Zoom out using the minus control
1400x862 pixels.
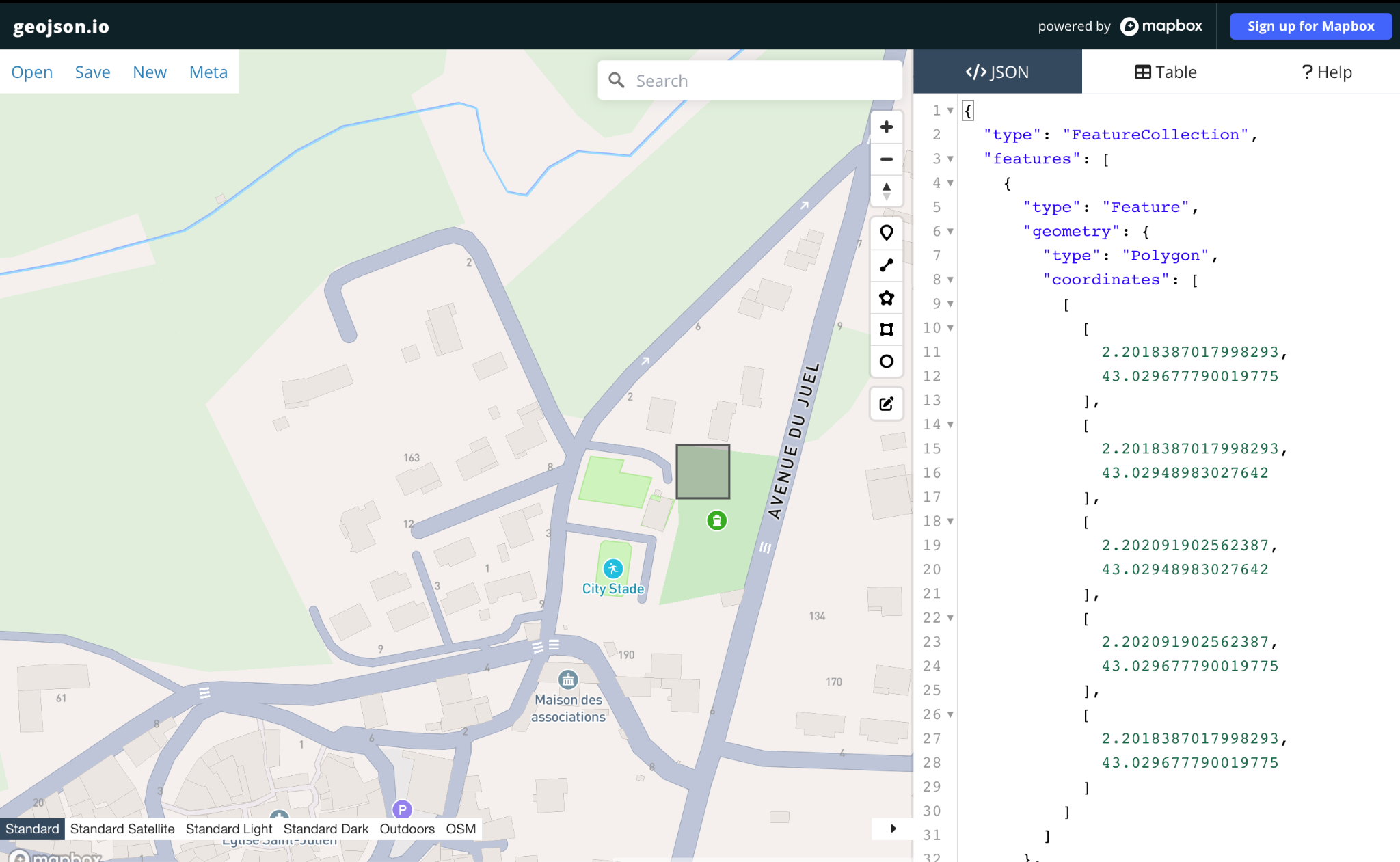(x=886, y=159)
